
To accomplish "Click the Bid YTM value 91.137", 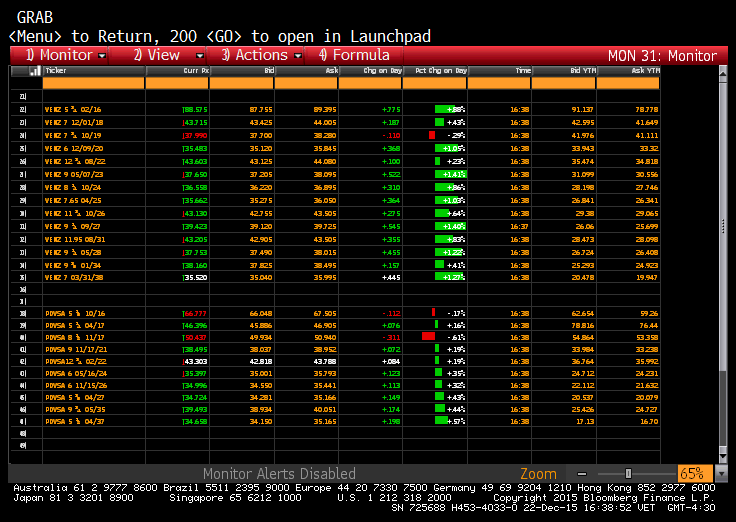I will tap(583, 109).
